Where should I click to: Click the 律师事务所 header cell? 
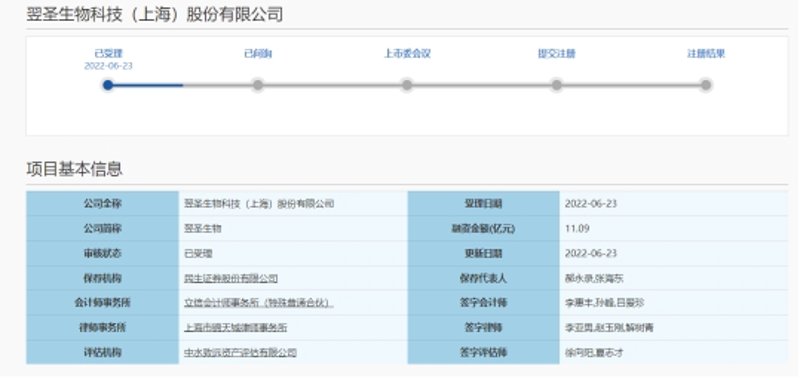click(x=103, y=327)
